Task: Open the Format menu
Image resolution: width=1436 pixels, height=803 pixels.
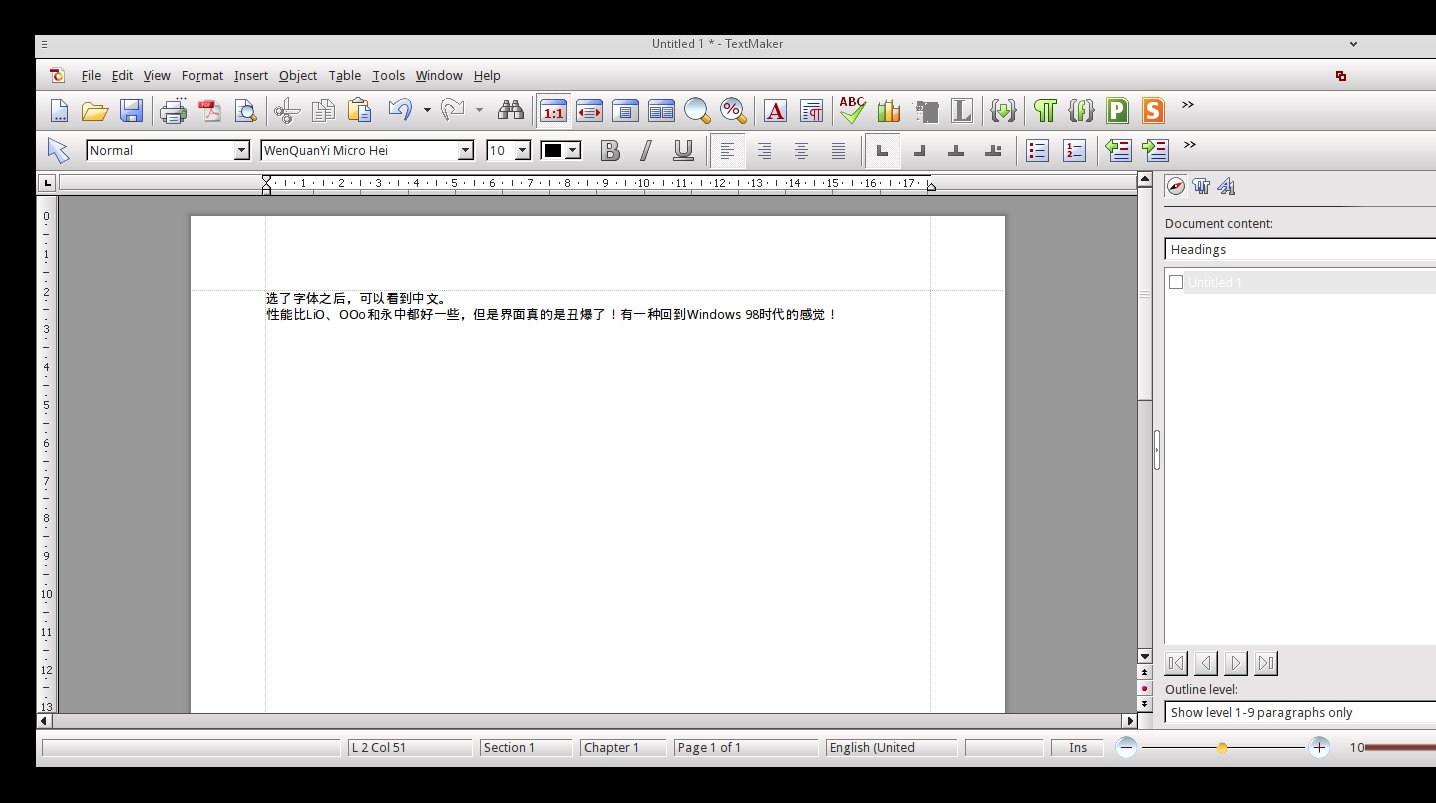Action: pyautogui.click(x=202, y=75)
